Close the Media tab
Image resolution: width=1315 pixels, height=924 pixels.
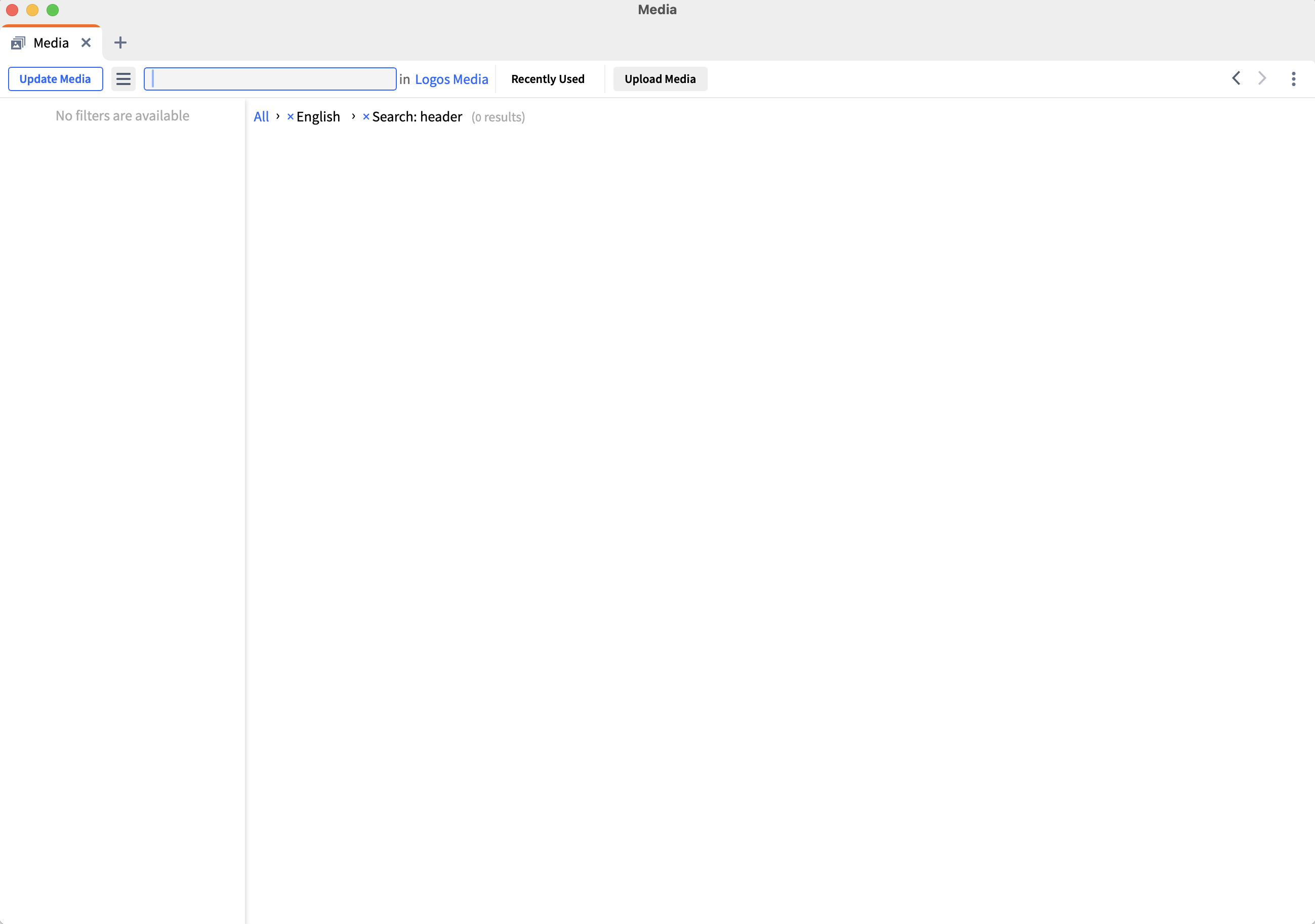coord(86,43)
